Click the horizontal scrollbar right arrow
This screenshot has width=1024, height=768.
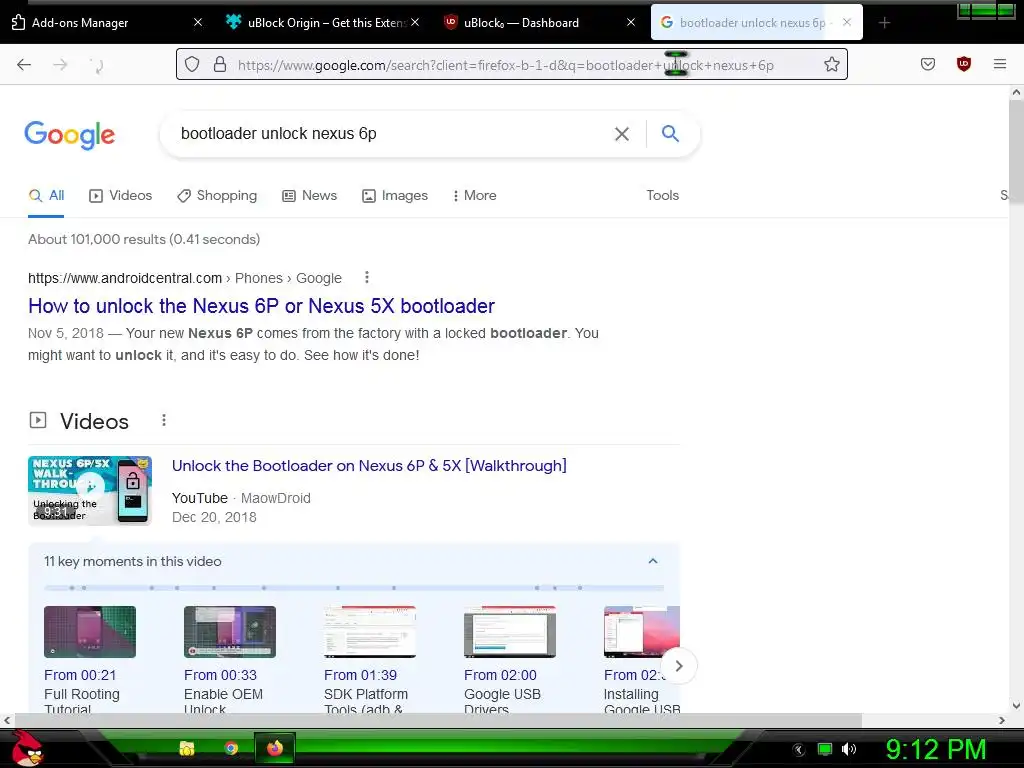coord(1002,720)
